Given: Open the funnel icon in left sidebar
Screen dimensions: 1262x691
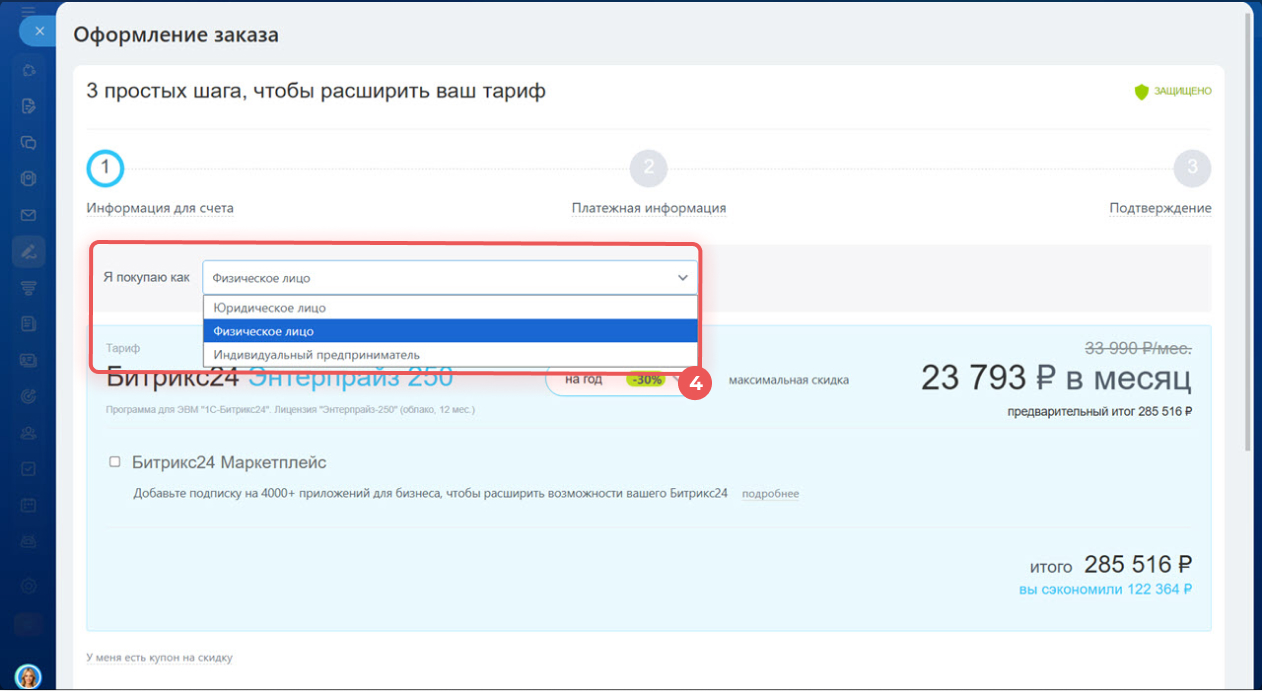Looking at the screenshot, I should 29,288.
